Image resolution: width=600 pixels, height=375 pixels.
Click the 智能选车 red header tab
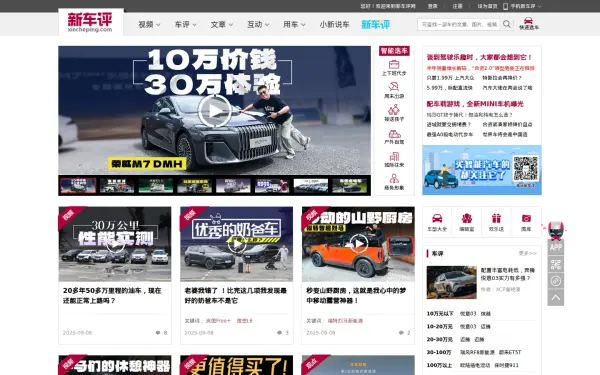pos(394,51)
